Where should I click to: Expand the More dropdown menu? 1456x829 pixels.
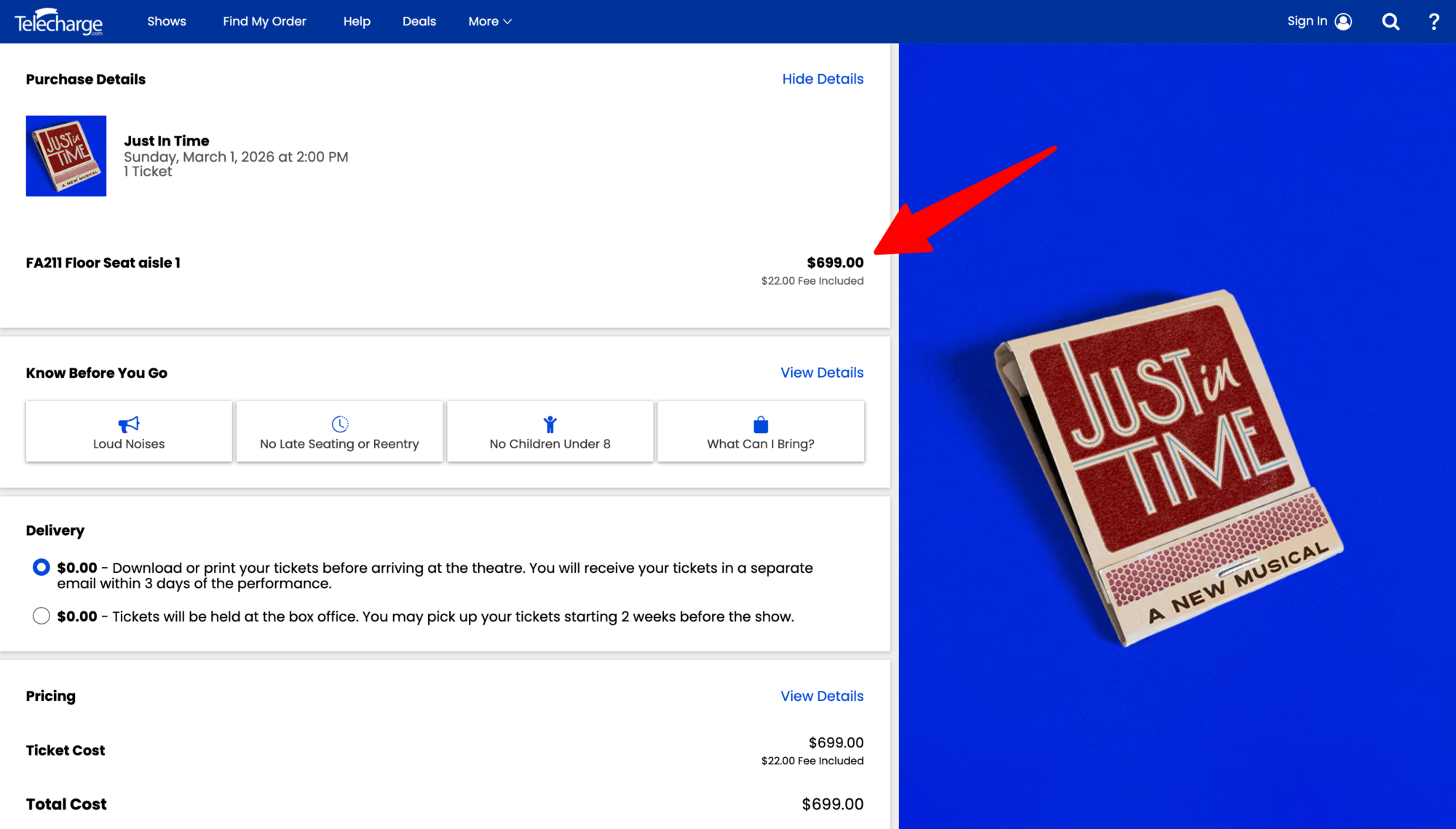(x=490, y=22)
